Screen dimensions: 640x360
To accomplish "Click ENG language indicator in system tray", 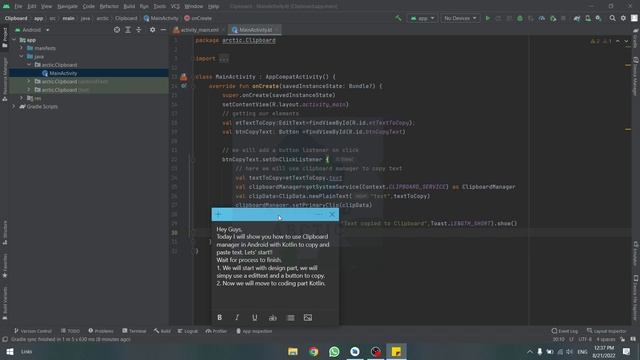I will (582, 351).
